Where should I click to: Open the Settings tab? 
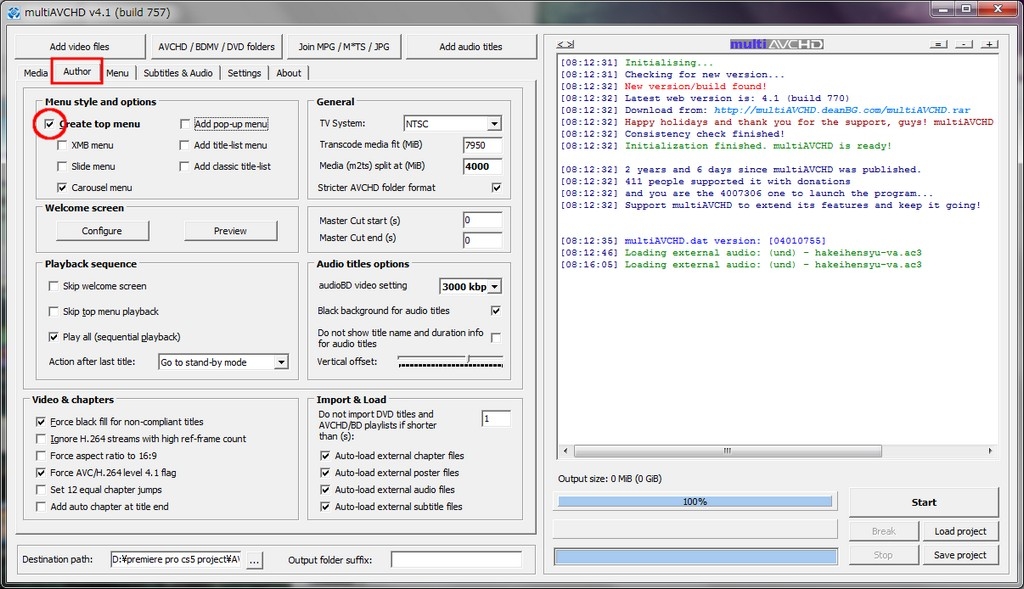pyautogui.click(x=244, y=73)
